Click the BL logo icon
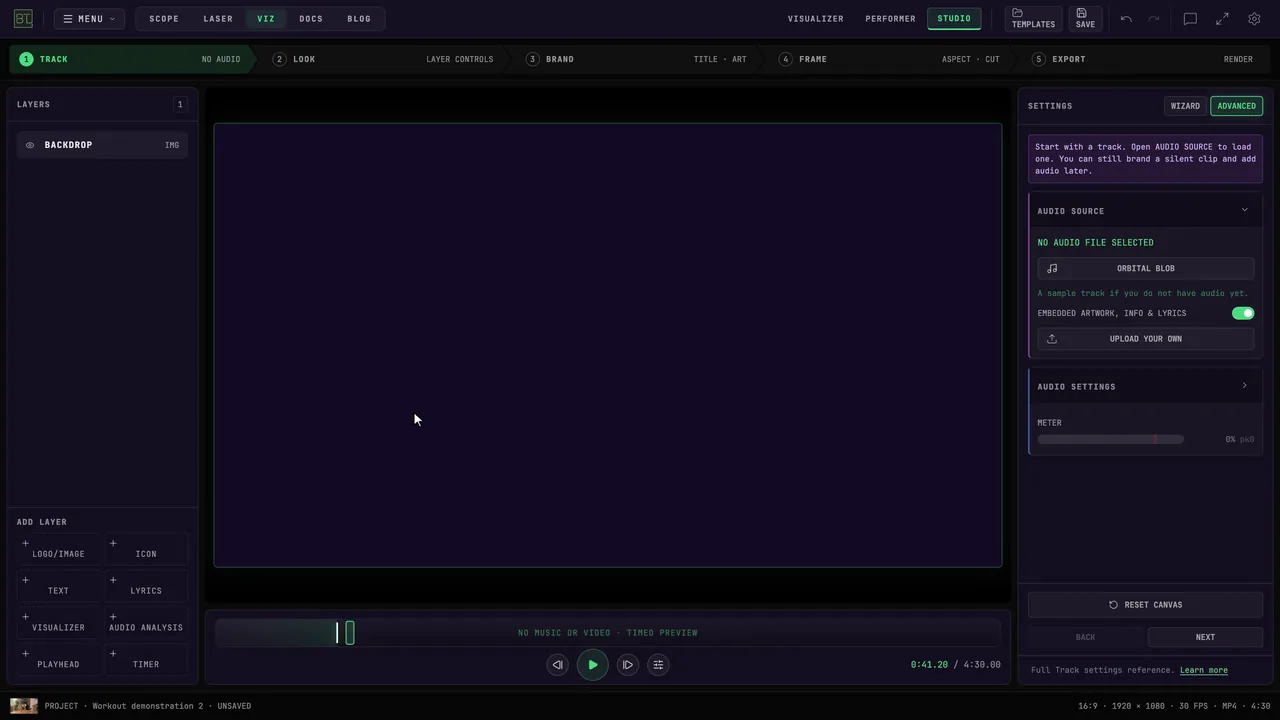 click(x=23, y=18)
